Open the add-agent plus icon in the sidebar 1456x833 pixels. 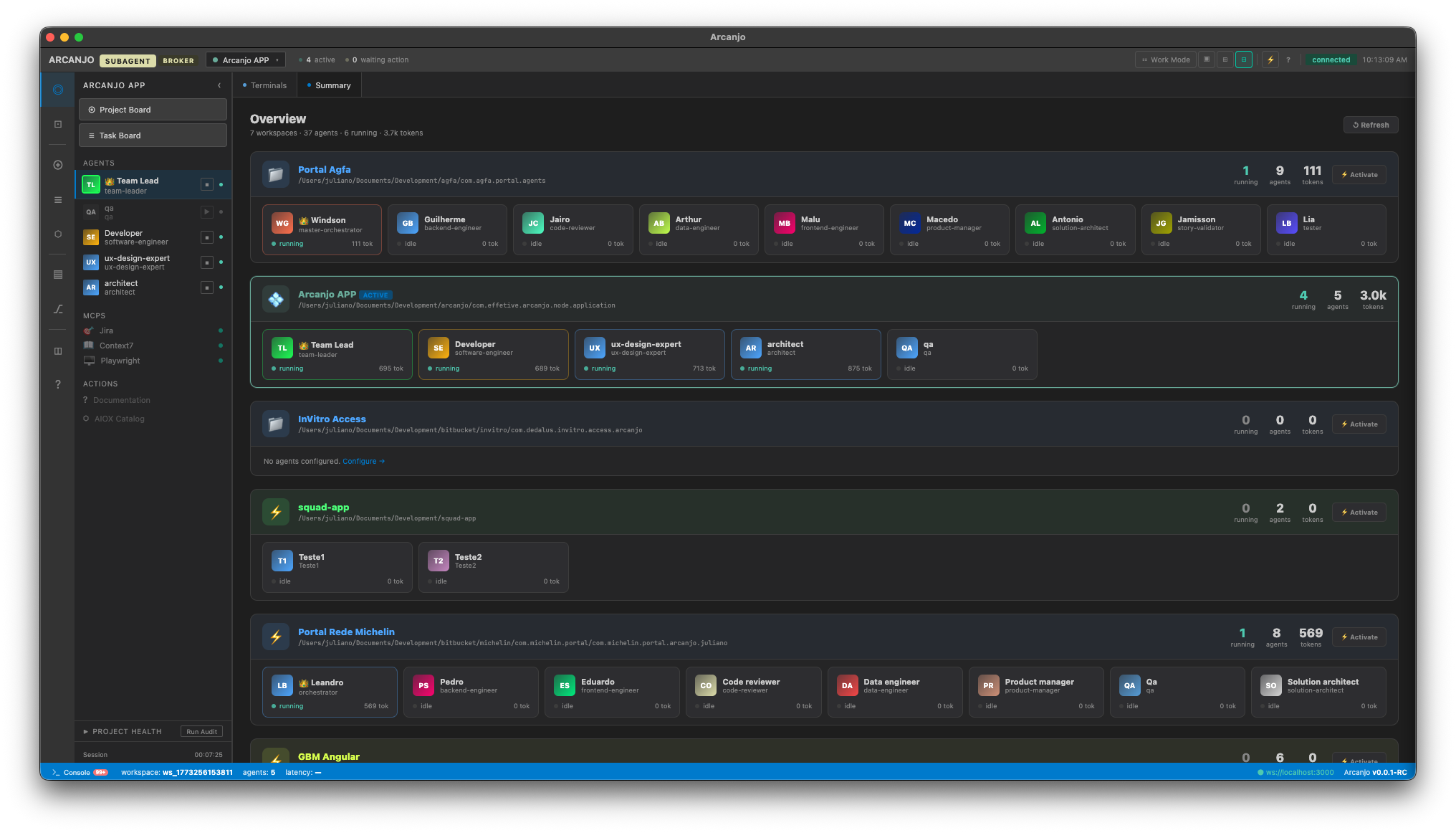point(57,164)
